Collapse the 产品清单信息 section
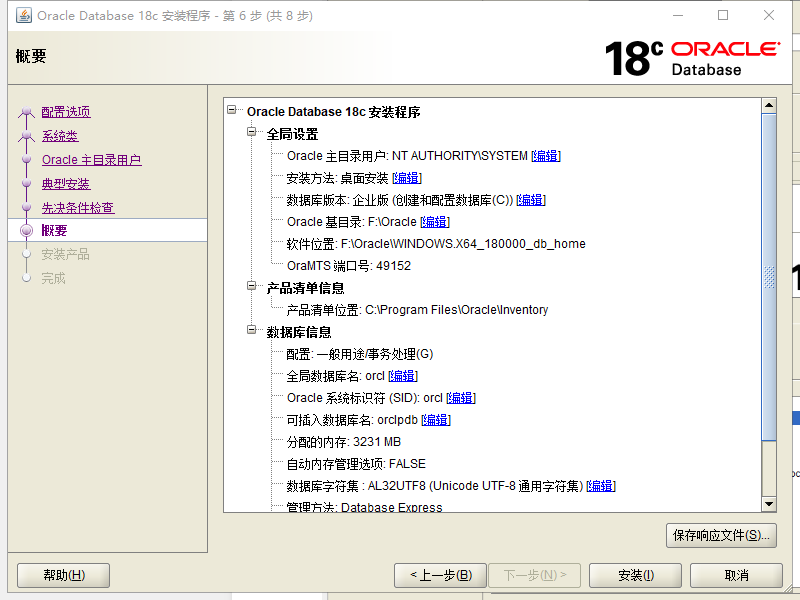800x600 pixels. point(252,286)
